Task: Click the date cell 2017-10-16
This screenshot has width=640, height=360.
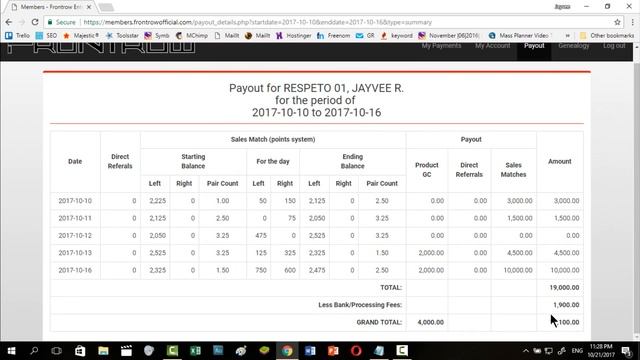Action: 75,270
